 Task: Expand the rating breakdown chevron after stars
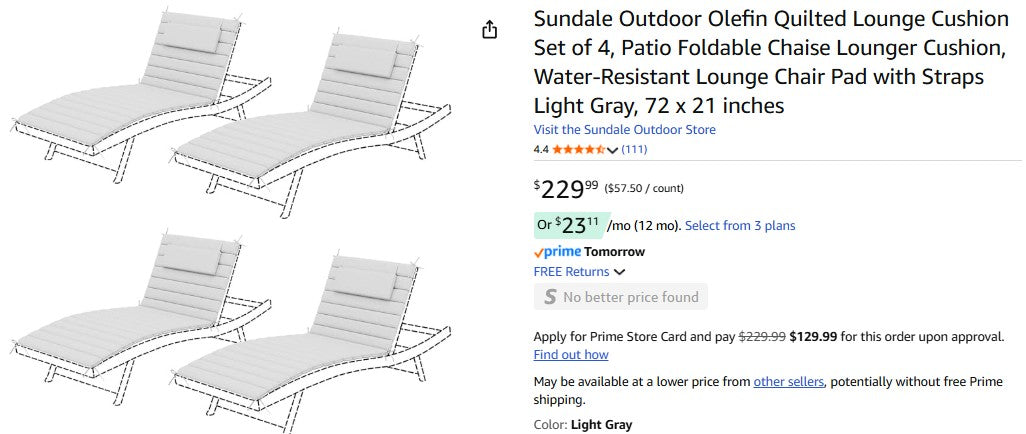pos(613,151)
